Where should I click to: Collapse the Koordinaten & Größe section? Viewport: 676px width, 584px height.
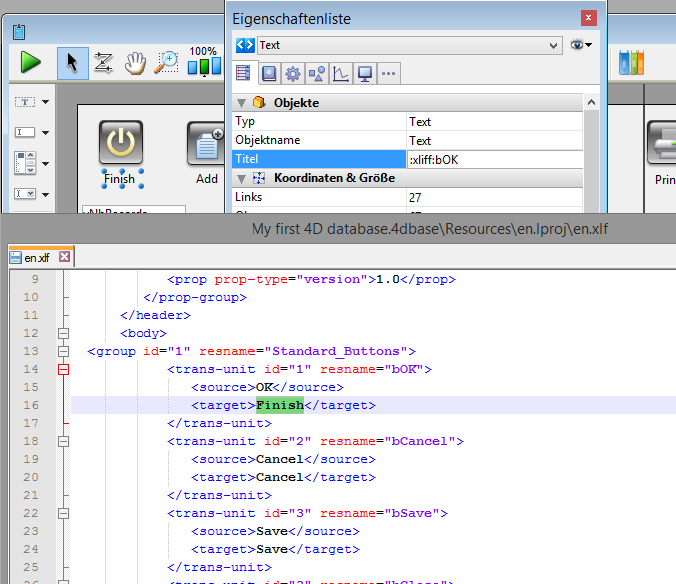241,178
